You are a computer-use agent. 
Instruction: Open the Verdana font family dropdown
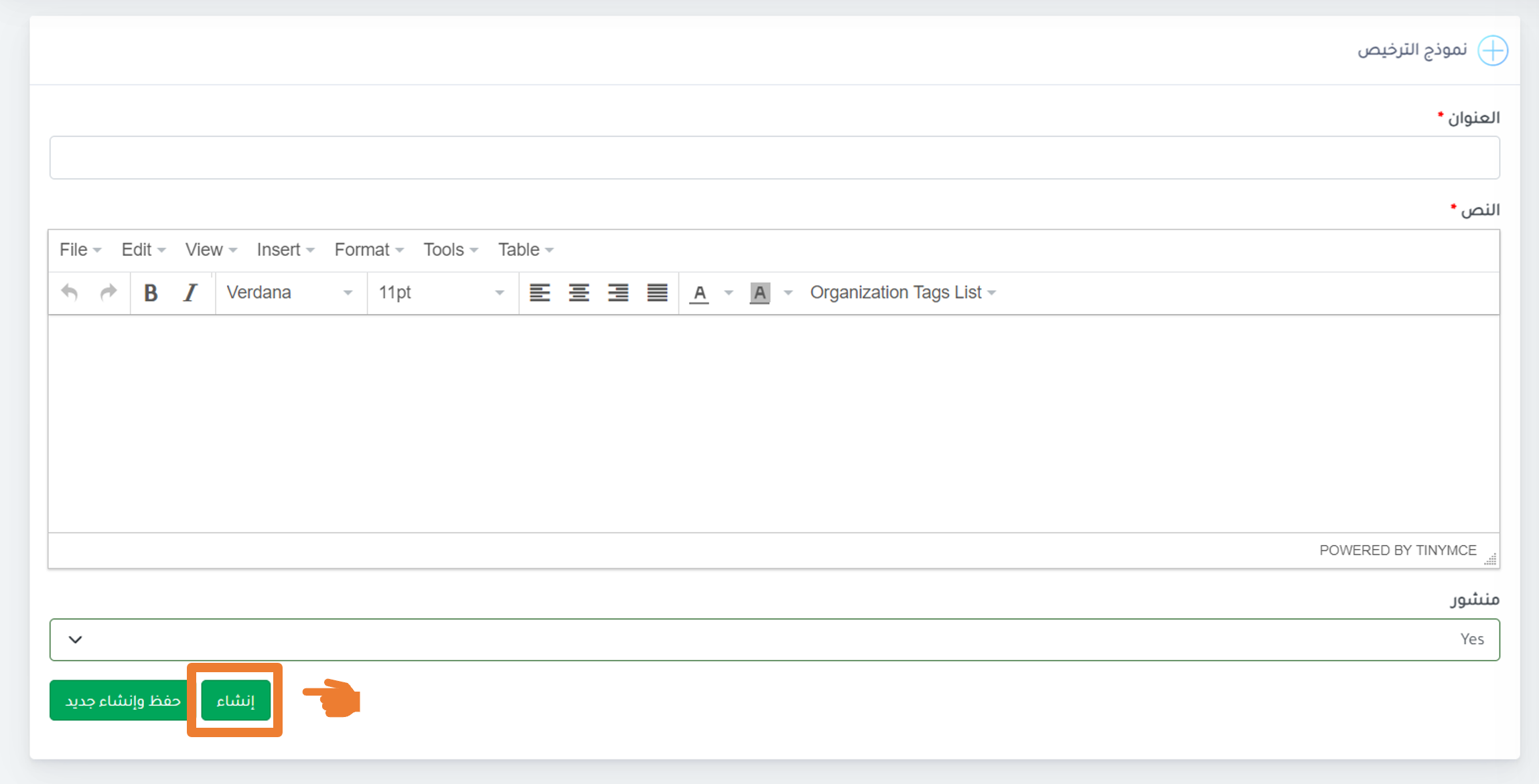(x=291, y=293)
